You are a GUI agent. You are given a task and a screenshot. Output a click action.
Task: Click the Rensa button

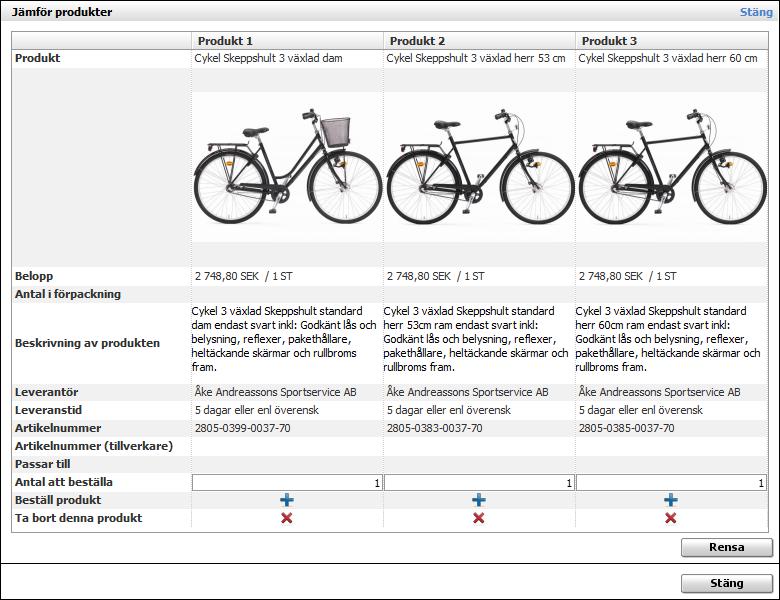pos(726,547)
